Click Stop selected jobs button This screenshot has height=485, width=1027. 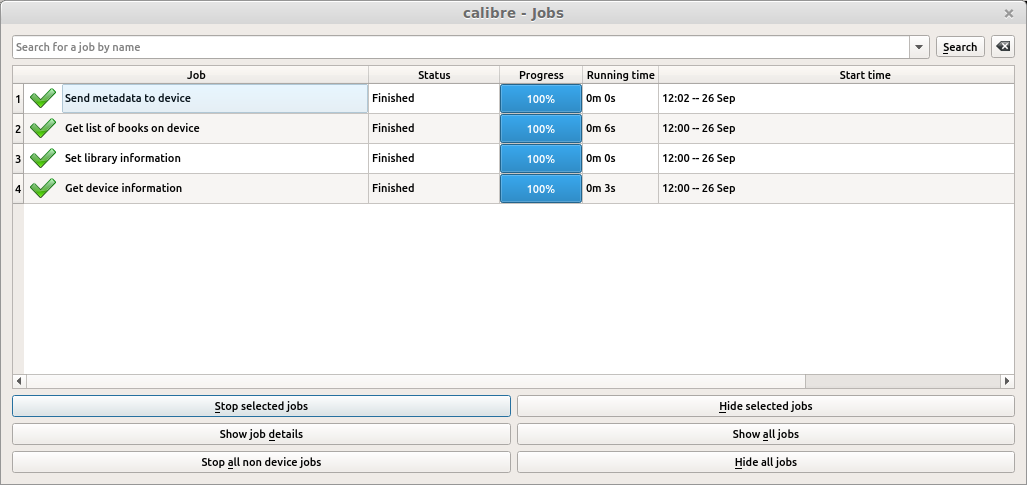coord(261,406)
